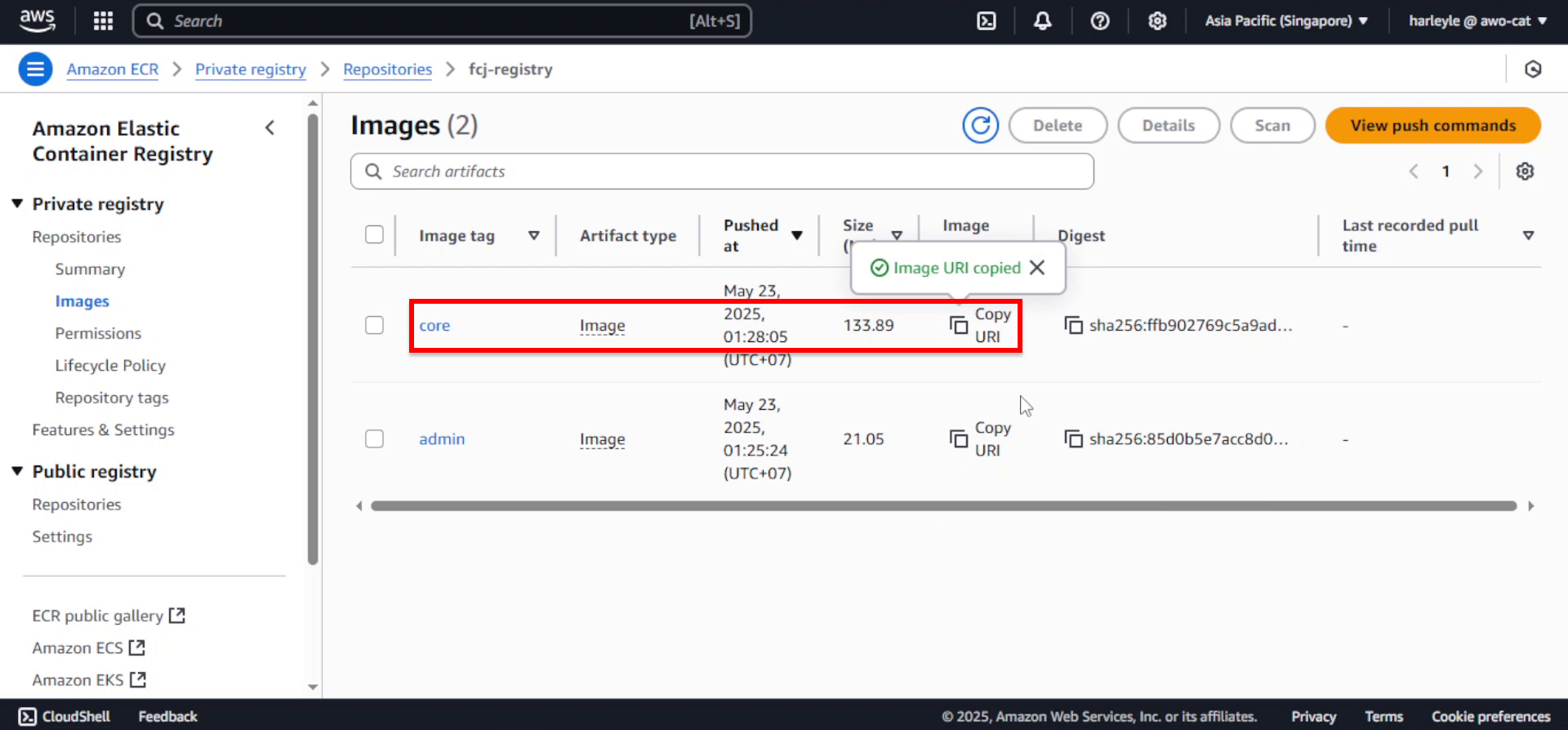
Task: Select Images in side navigation
Action: click(82, 301)
